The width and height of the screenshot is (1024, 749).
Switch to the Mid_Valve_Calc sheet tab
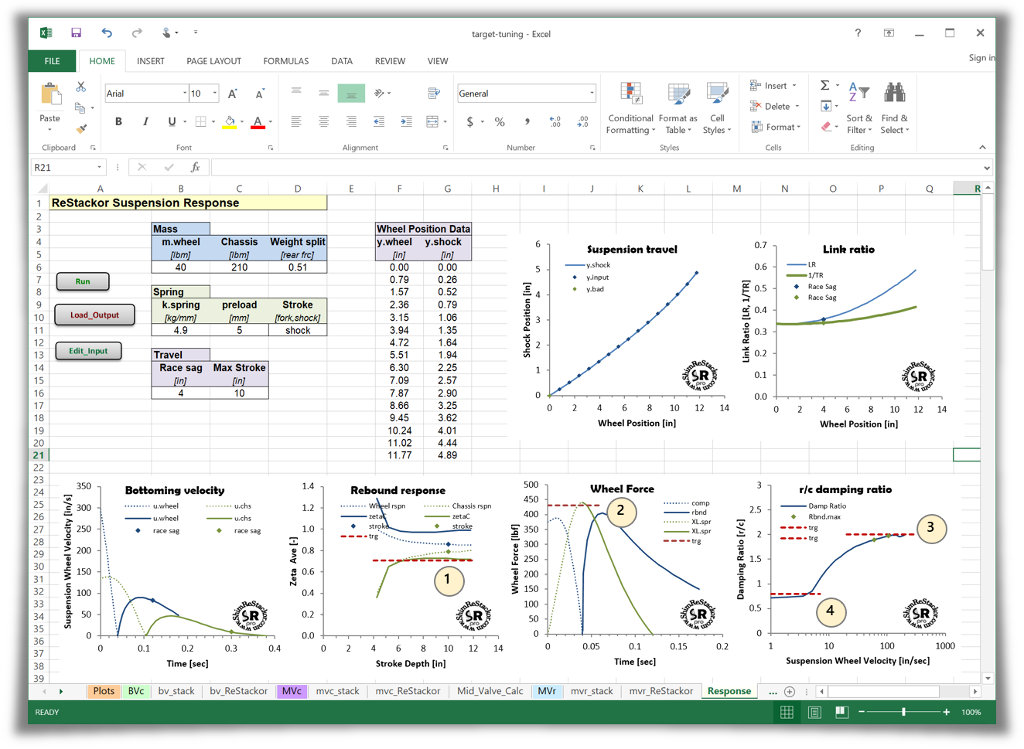pyautogui.click(x=490, y=691)
